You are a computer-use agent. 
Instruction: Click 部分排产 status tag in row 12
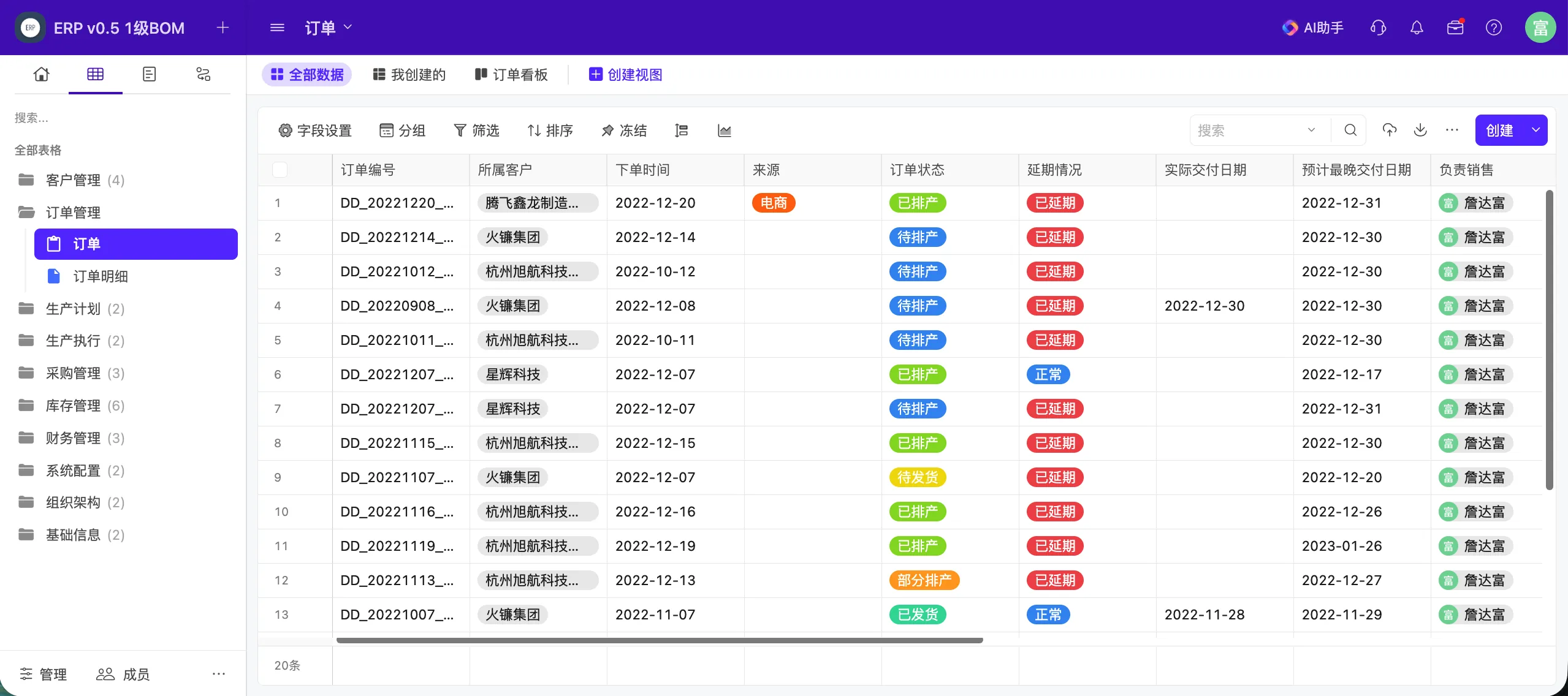[x=924, y=580]
